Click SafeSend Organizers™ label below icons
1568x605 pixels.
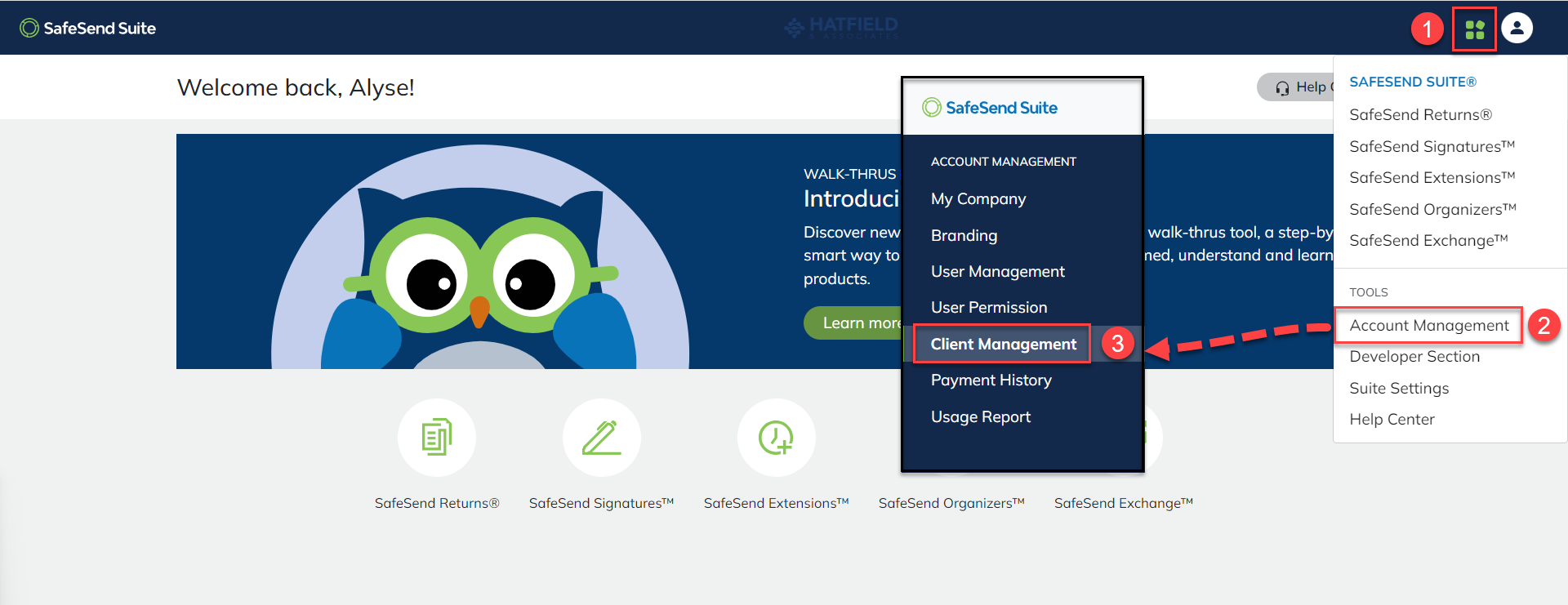[951, 503]
